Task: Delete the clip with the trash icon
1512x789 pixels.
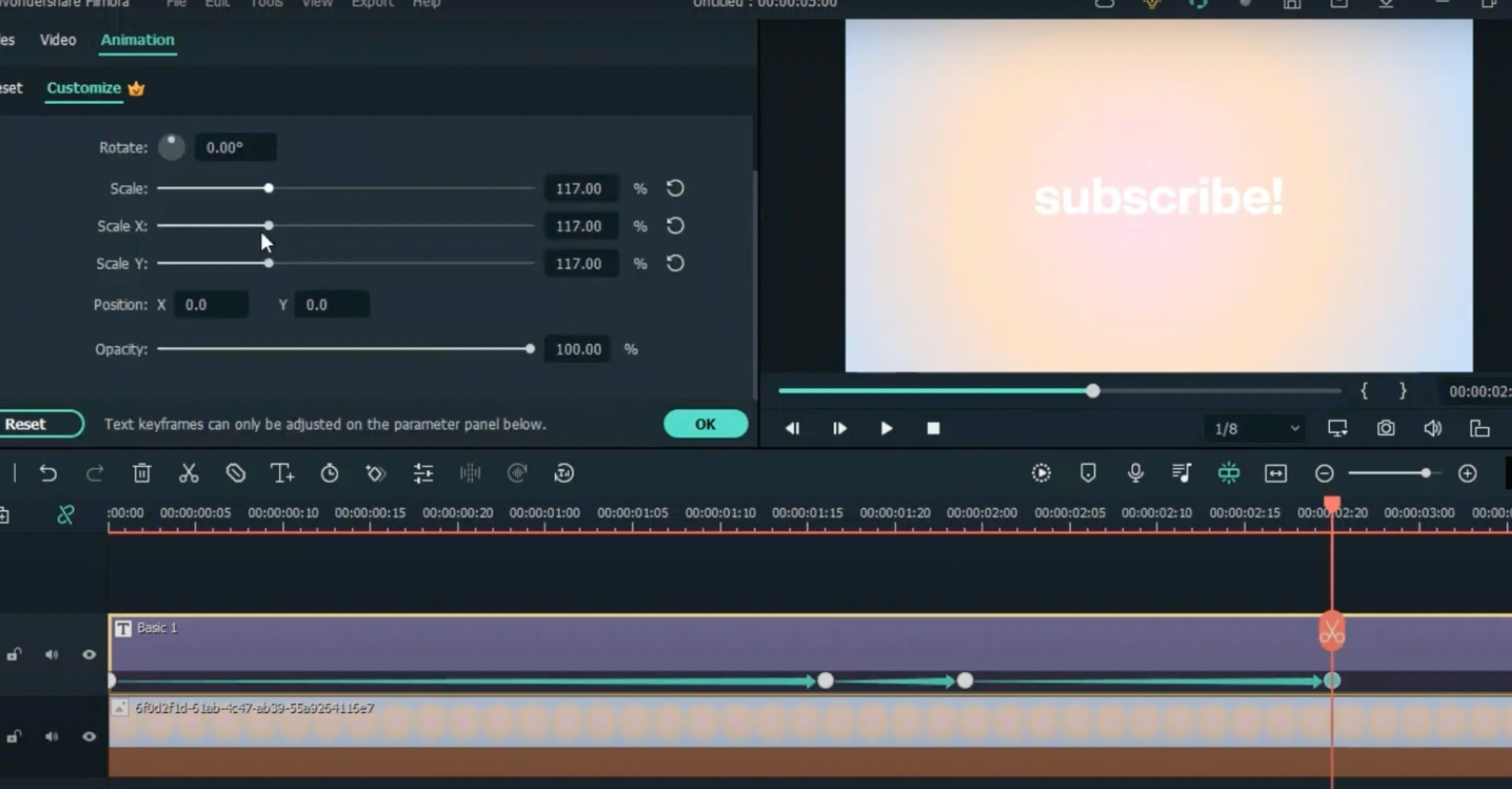Action: 142,473
